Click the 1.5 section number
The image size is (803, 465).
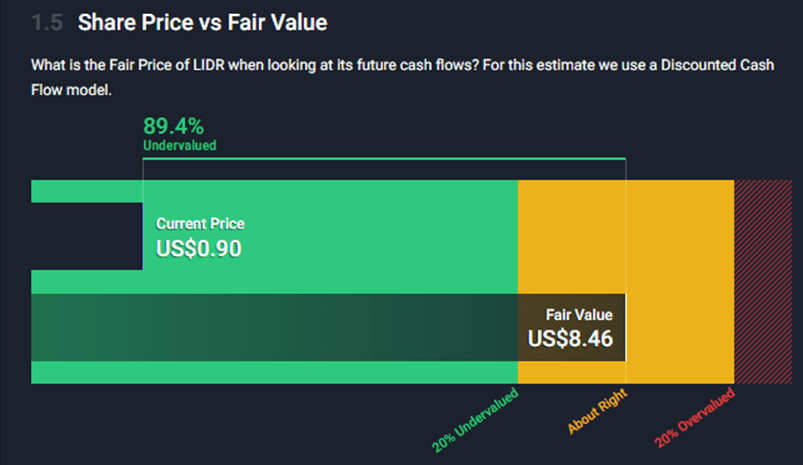[x=47, y=23]
